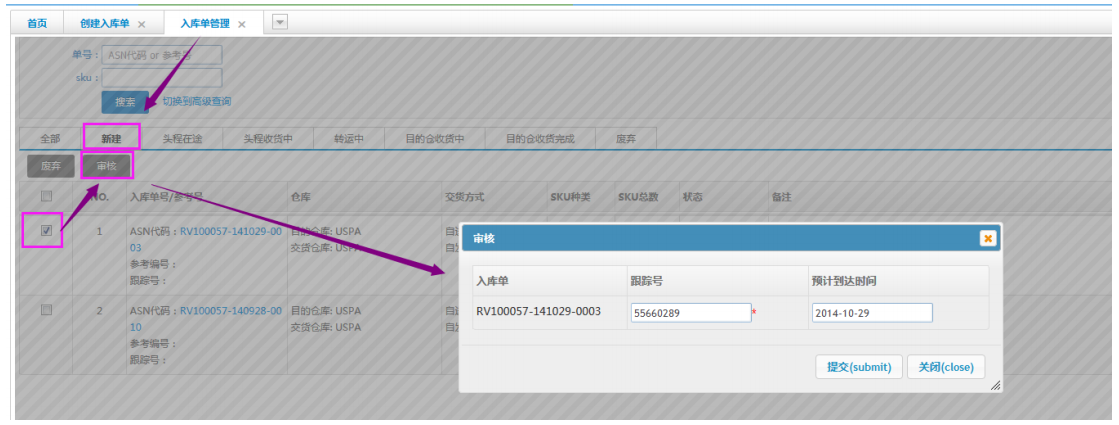Close the 入库单管理 tab with its x icon

[242, 24]
